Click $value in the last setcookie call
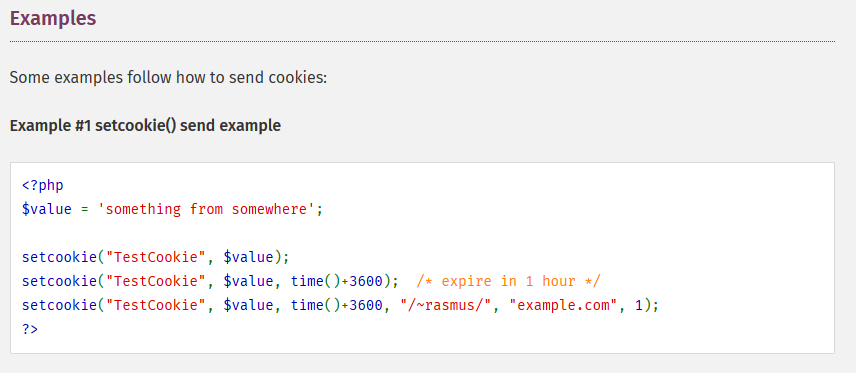Screen dimensions: 856x373 tap(248, 305)
